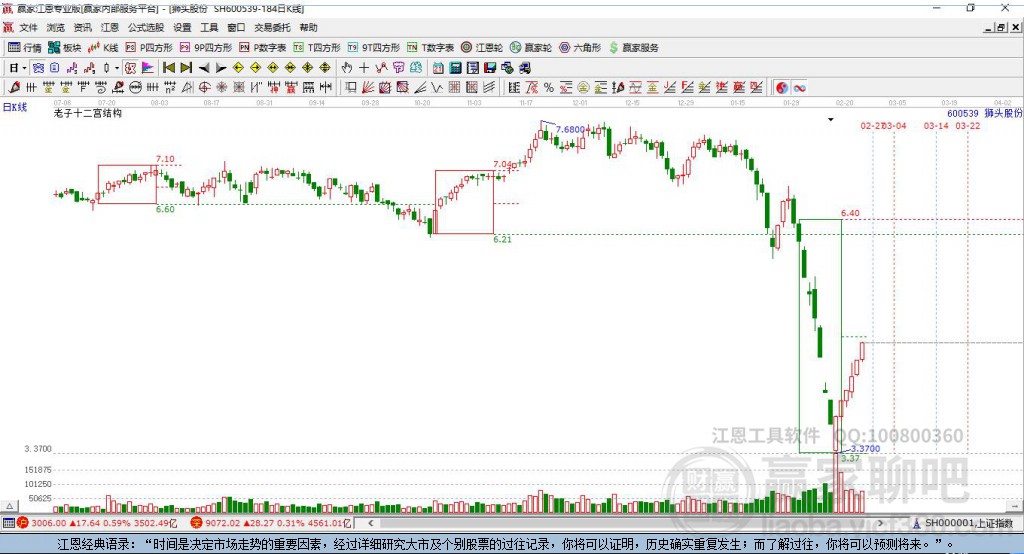Open 赢家服务 dollar-sign service button
The height and width of the screenshot is (554, 1024).
tap(633, 48)
